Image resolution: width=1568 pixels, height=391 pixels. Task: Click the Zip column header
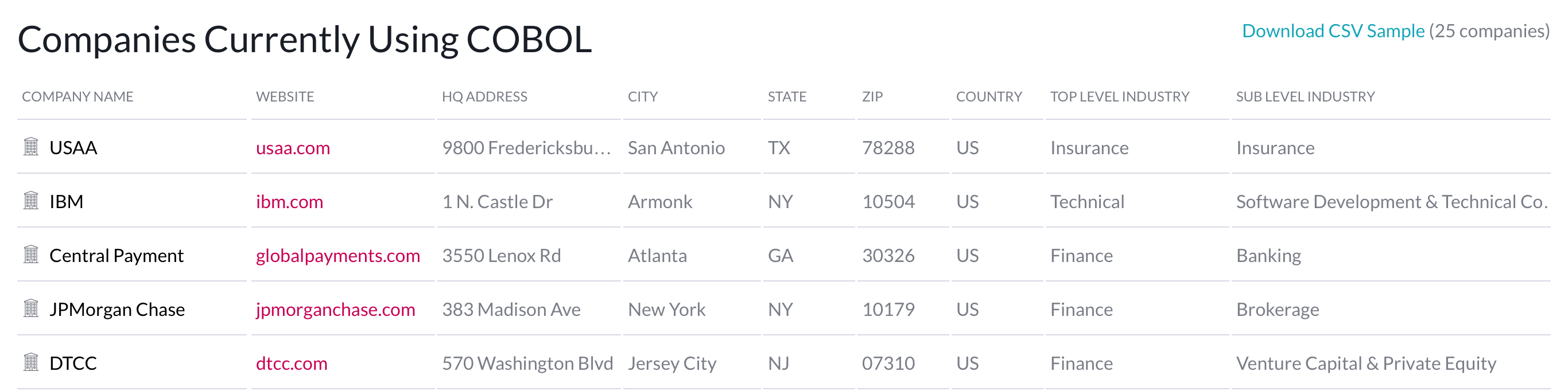(x=872, y=97)
